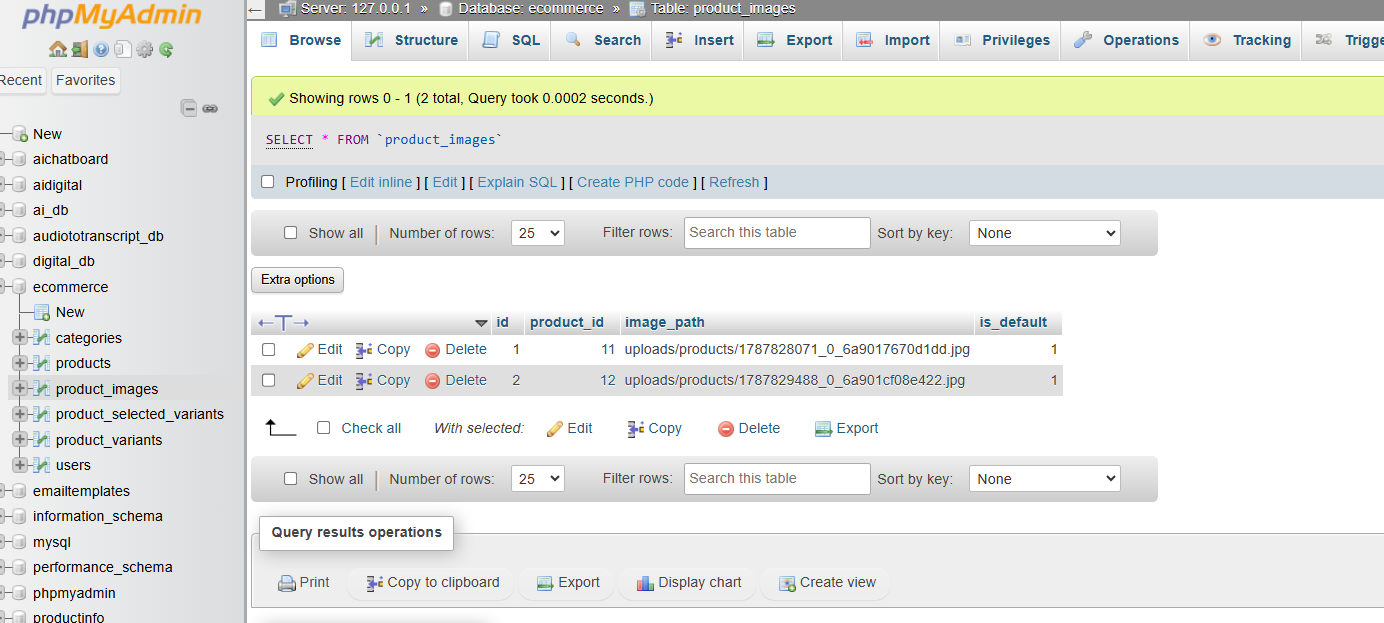Open the upper Sort by key dropdown
Screen dimensions: 1384x623
tap(1045, 233)
